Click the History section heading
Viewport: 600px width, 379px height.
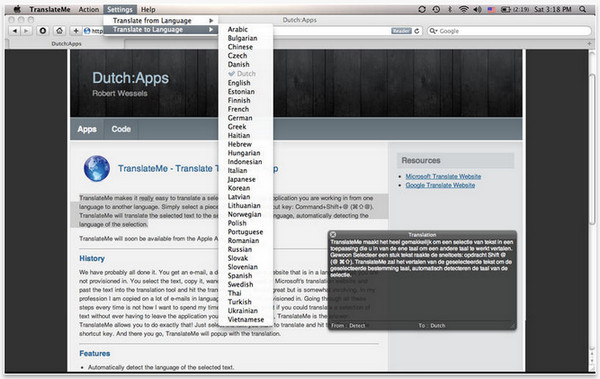[92, 258]
